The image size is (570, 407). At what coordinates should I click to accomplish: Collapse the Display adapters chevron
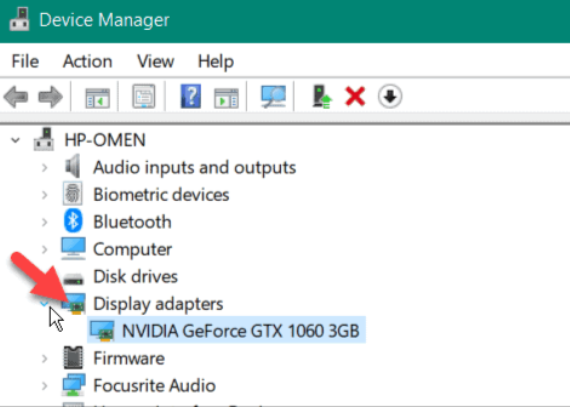pyautogui.click(x=44, y=303)
